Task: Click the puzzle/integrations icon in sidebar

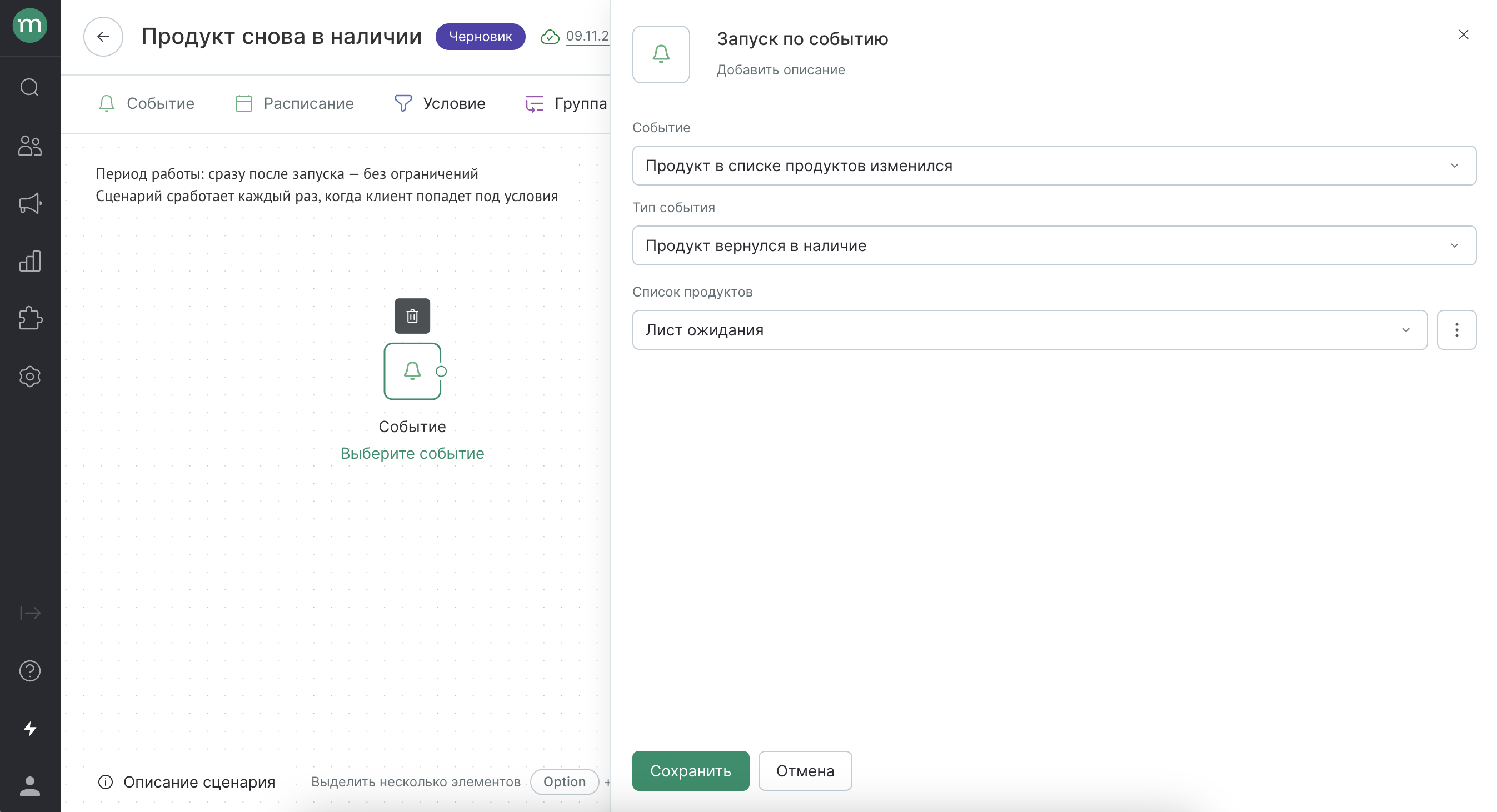Action: point(30,319)
